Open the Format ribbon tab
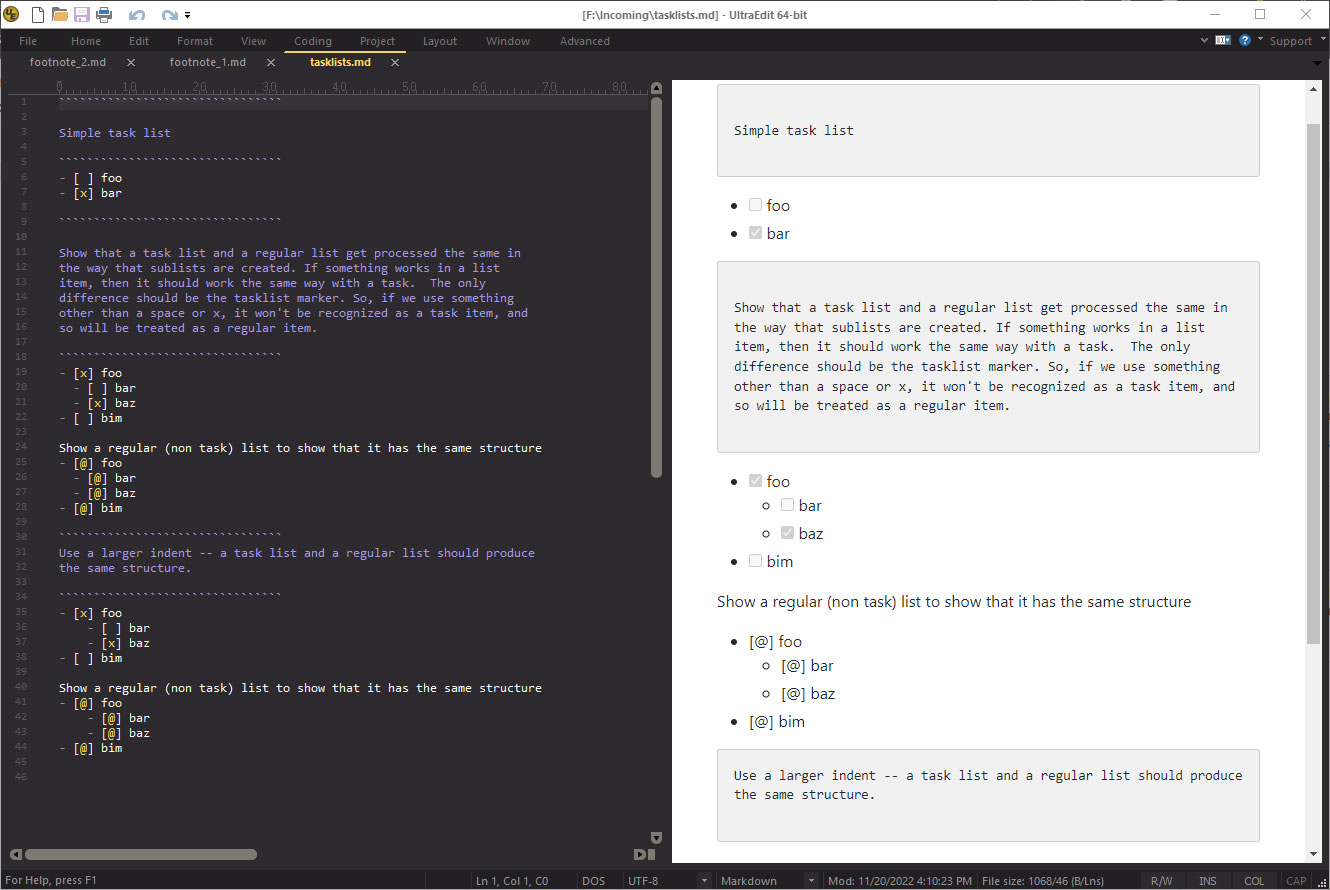 point(195,41)
